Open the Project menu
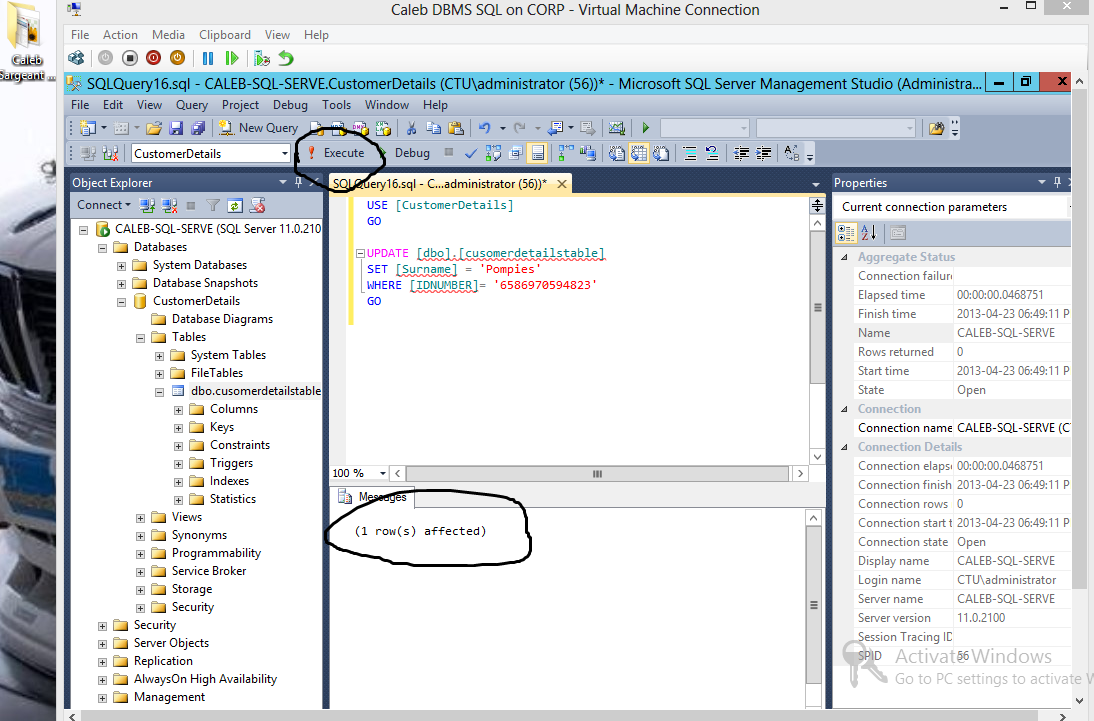 click(x=240, y=105)
